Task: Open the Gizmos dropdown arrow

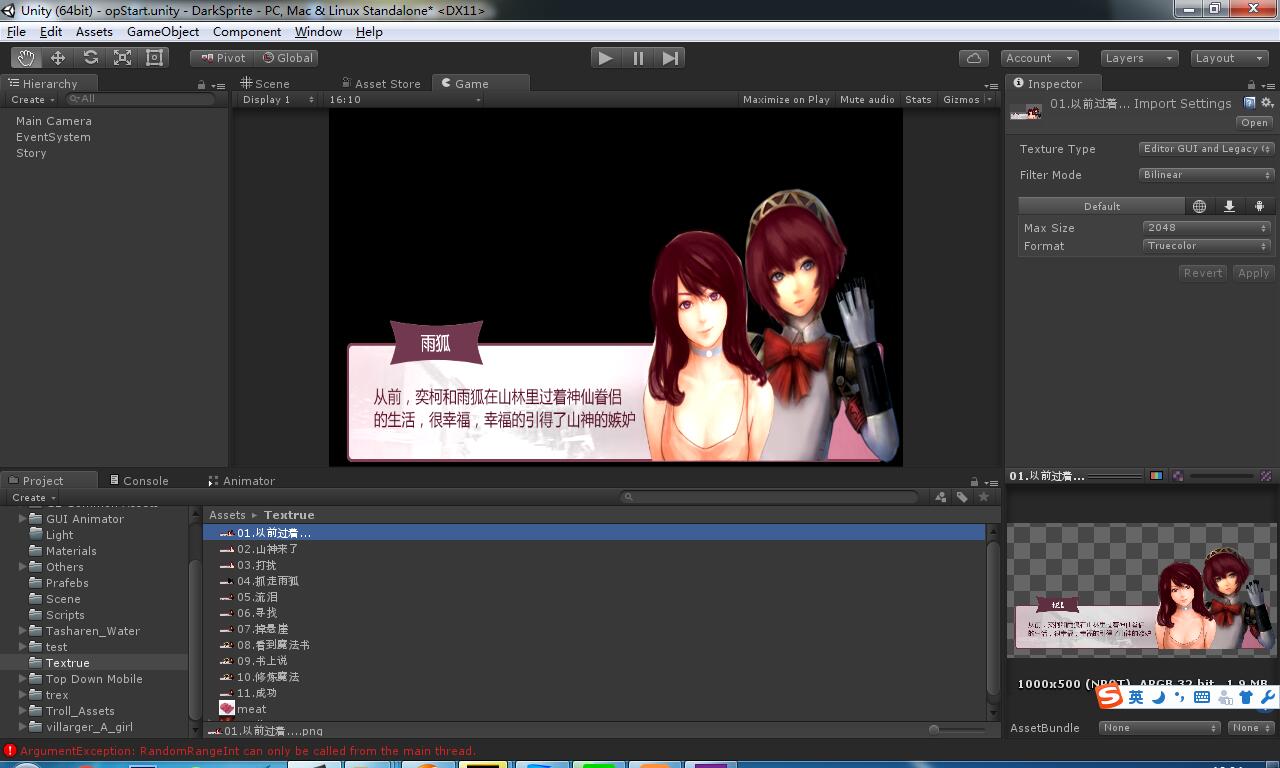Action: (x=989, y=99)
